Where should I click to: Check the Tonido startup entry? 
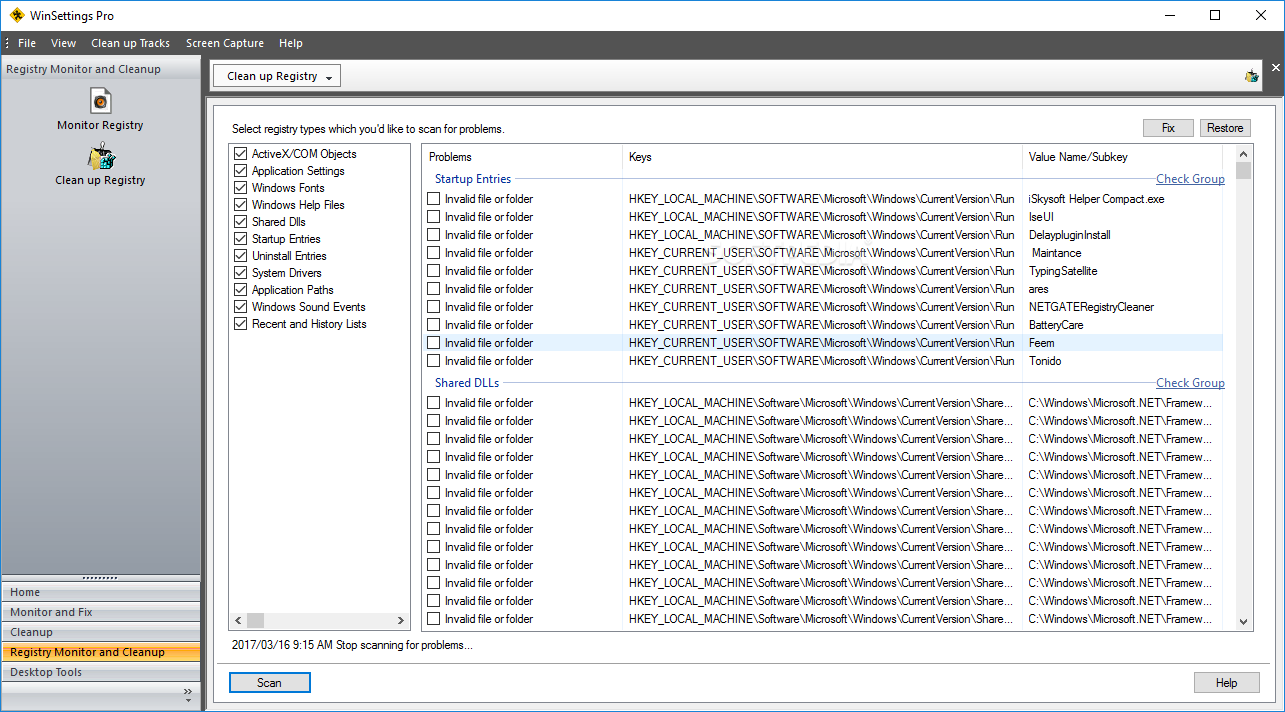coord(434,361)
